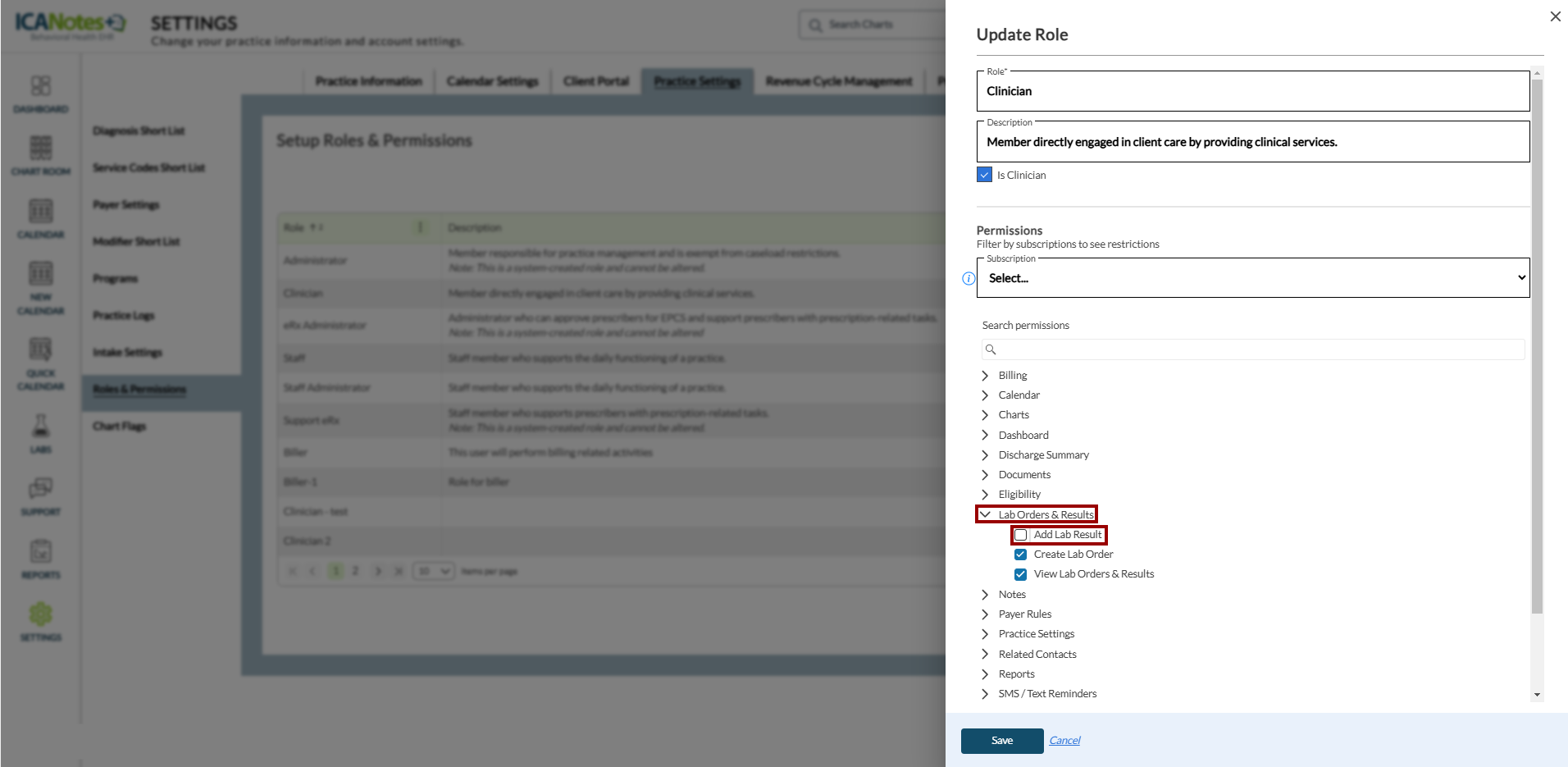Open the Role column options menu
This screenshot has height=767, width=1568.
(x=420, y=227)
